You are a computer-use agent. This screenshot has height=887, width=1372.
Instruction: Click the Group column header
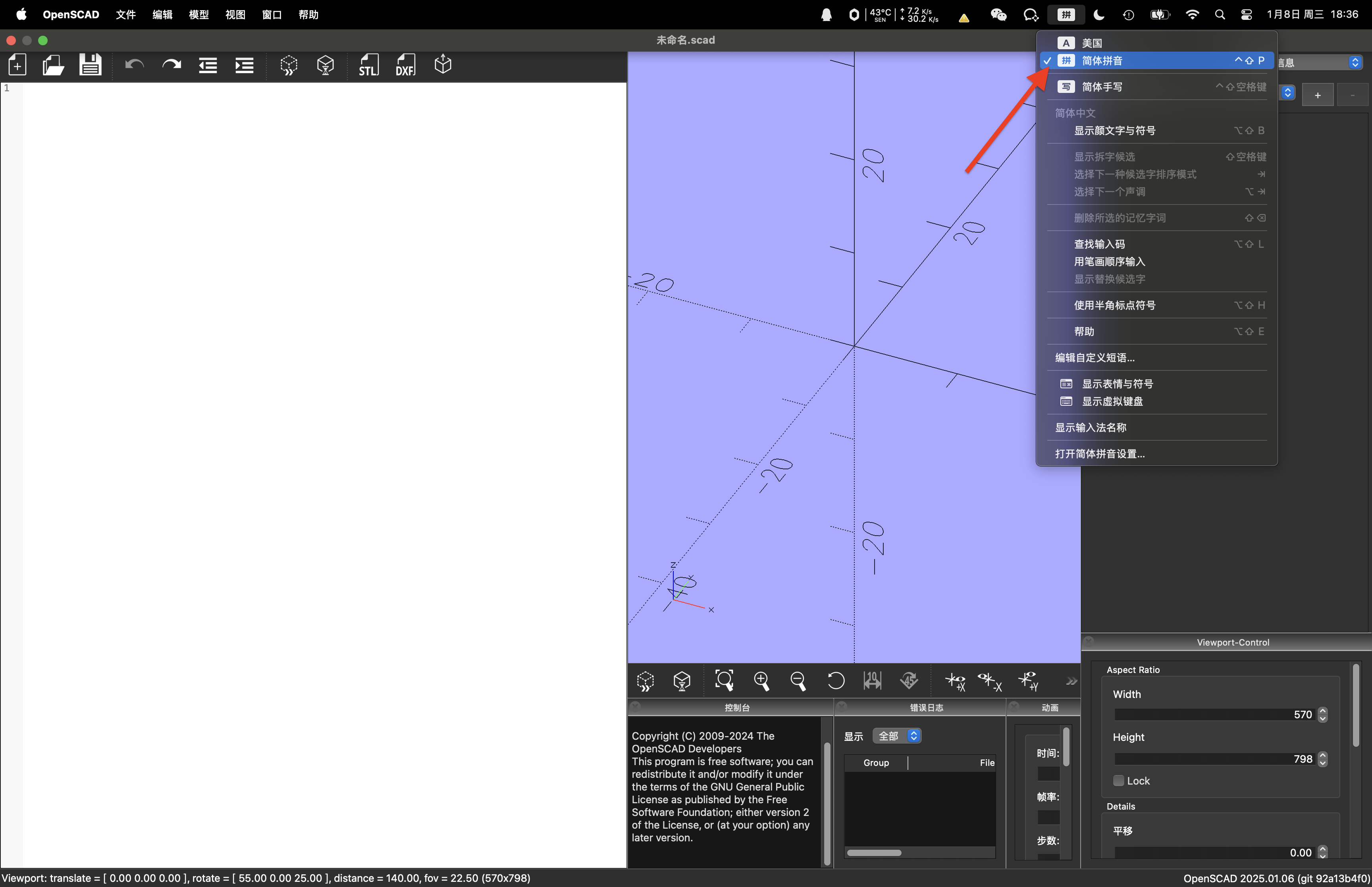tap(876, 763)
